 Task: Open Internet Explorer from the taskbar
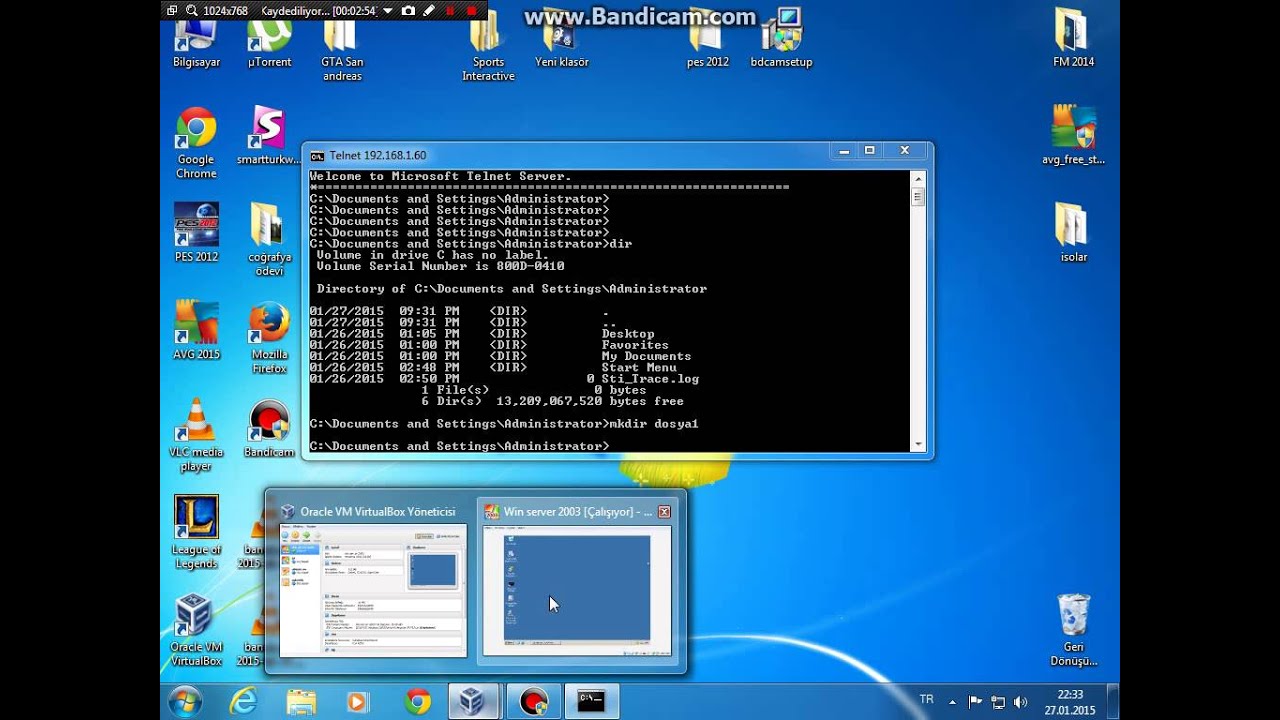tap(243, 702)
